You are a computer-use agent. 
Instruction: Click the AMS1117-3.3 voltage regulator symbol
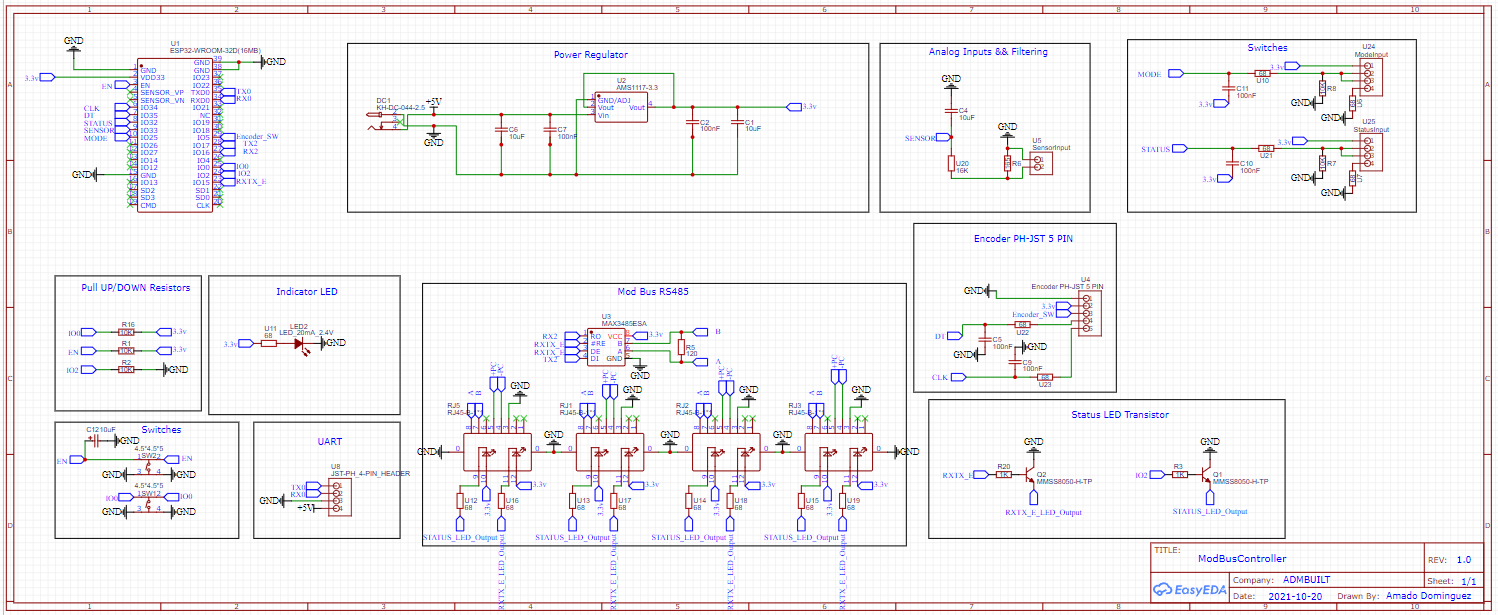(x=621, y=107)
